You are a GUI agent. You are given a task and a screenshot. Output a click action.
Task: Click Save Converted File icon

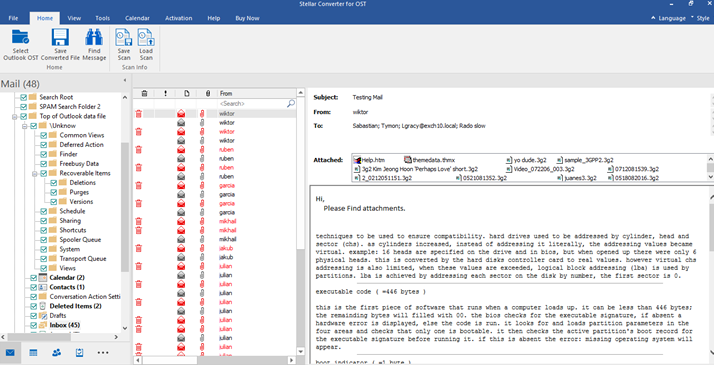click(x=60, y=37)
